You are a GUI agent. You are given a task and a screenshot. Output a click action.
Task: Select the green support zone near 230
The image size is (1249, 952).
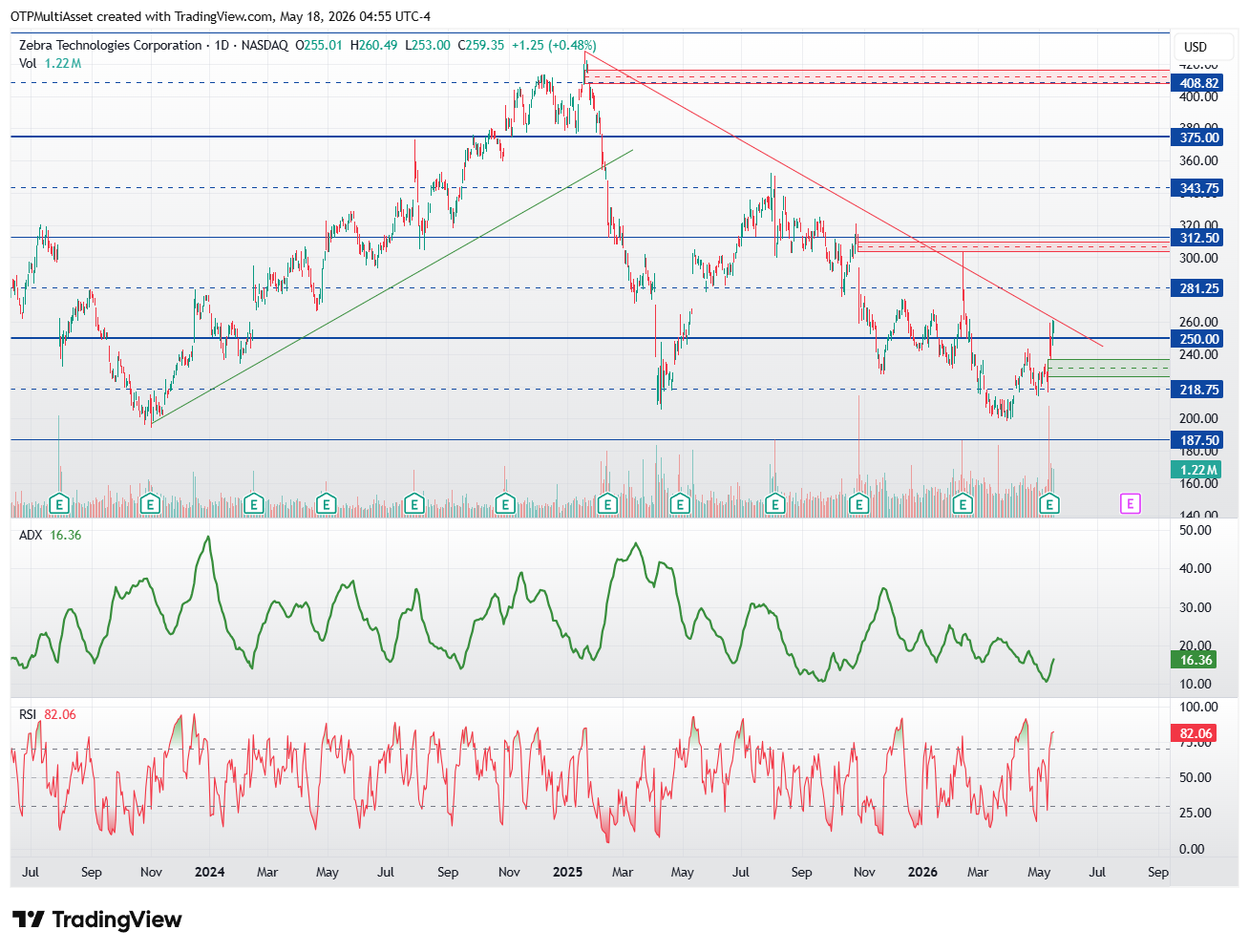coord(1109,368)
